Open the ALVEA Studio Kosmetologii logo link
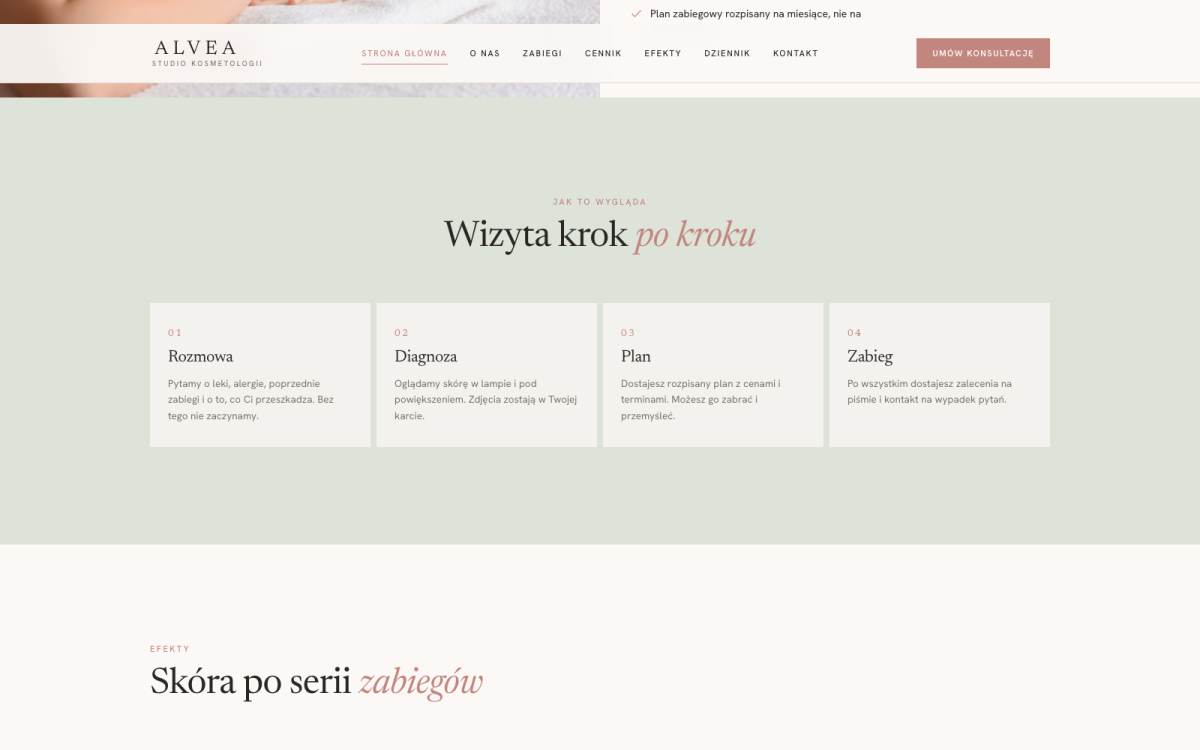 pyautogui.click(x=207, y=53)
